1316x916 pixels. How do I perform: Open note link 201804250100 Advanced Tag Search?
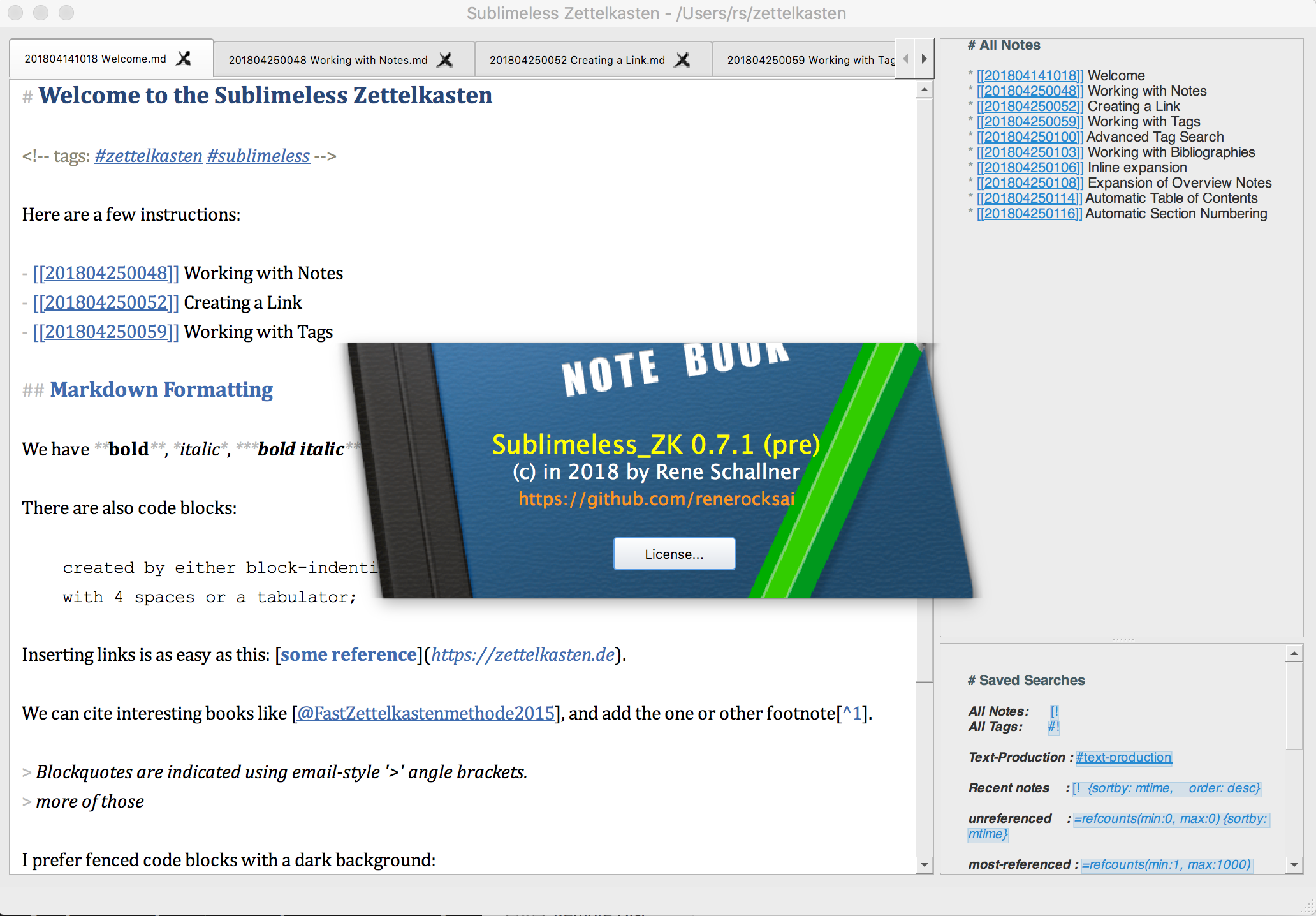(1030, 137)
